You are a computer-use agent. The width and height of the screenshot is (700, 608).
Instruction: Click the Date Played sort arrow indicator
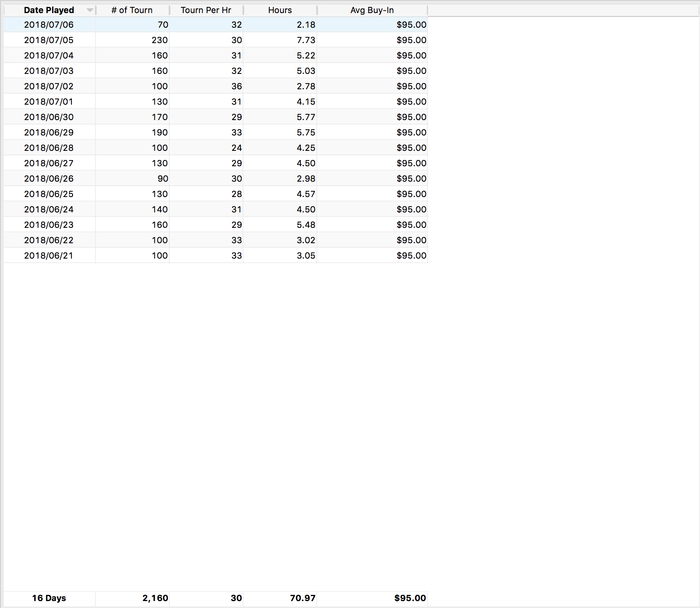pos(90,10)
